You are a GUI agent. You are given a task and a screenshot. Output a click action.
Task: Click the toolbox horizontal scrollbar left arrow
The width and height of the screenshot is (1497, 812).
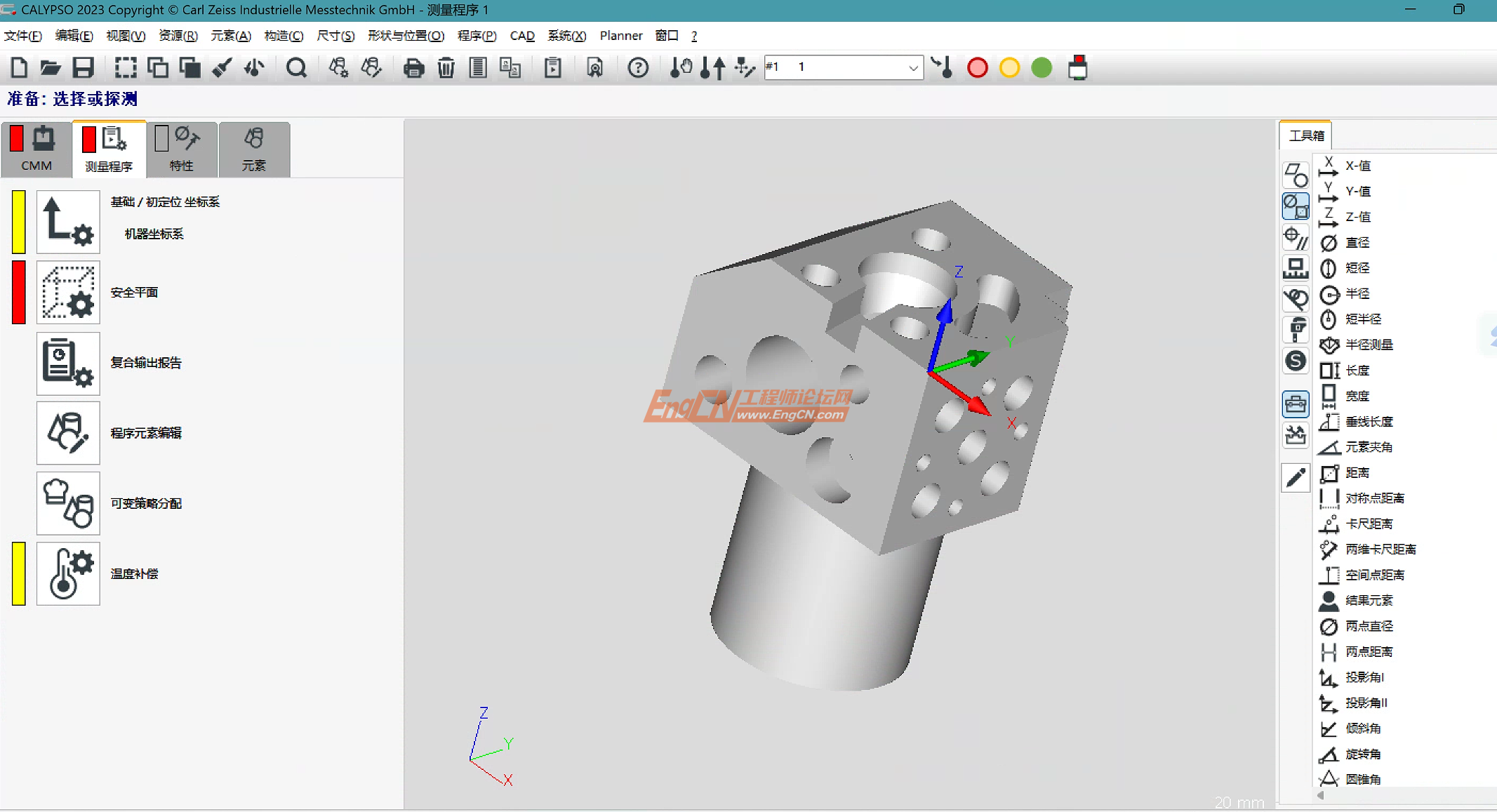(1320, 796)
